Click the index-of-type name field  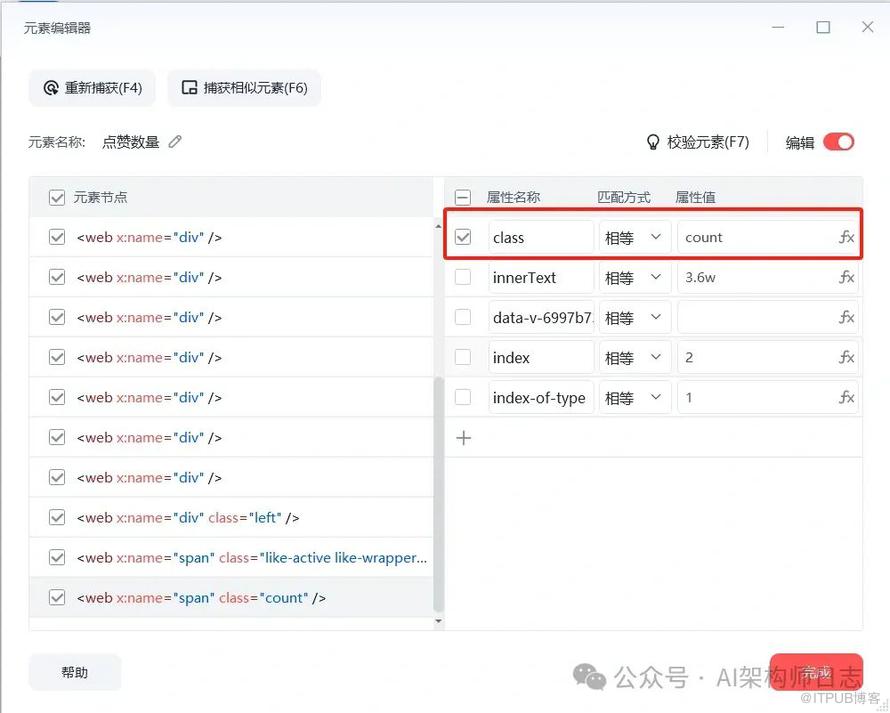point(541,397)
